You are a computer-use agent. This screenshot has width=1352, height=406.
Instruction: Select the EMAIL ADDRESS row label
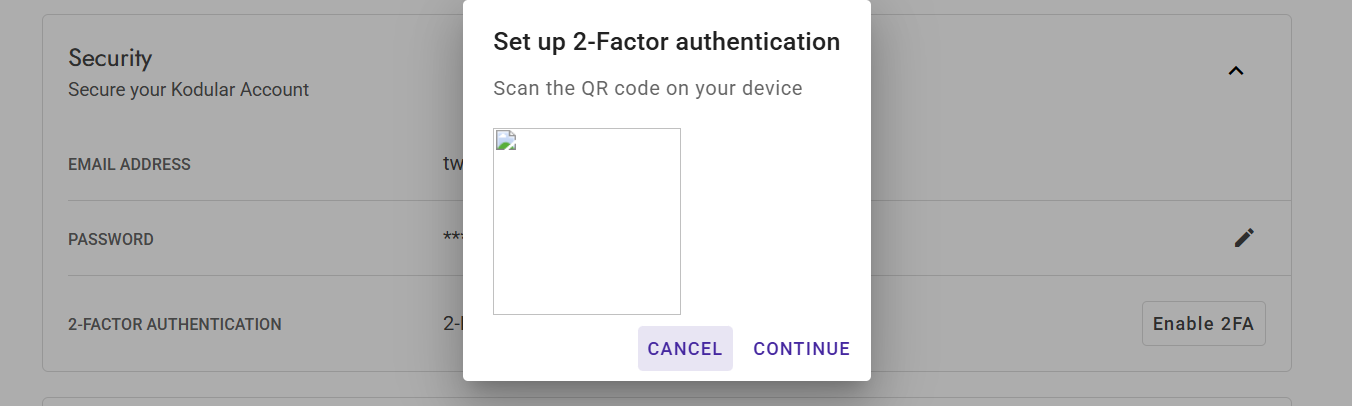tap(129, 164)
